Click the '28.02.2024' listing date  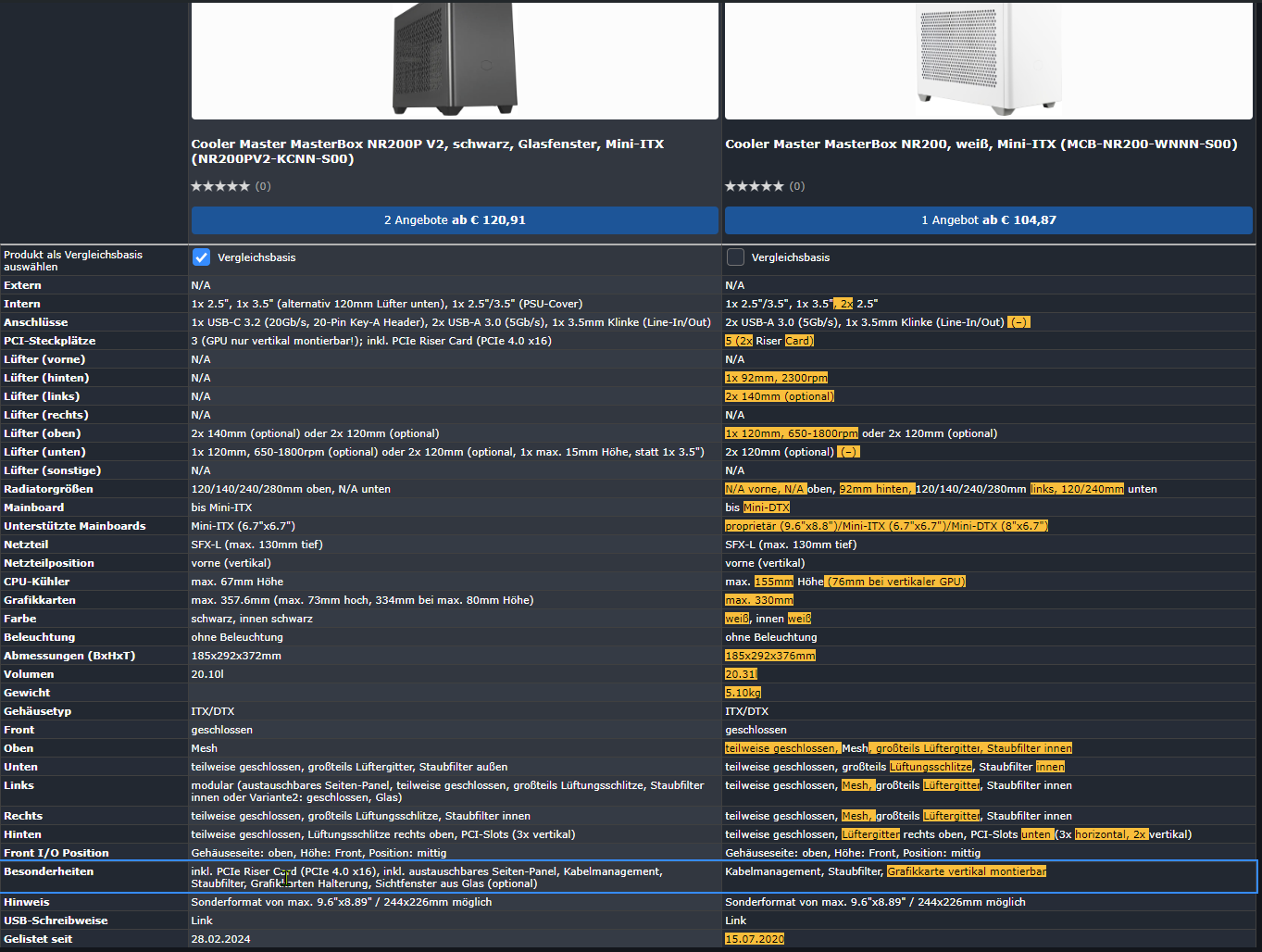(221, 939)
